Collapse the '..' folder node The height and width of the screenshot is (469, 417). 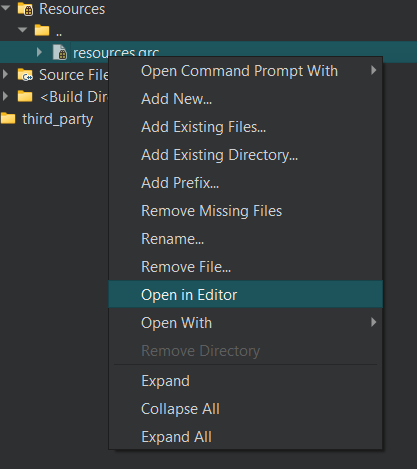[x=23, y=30]
